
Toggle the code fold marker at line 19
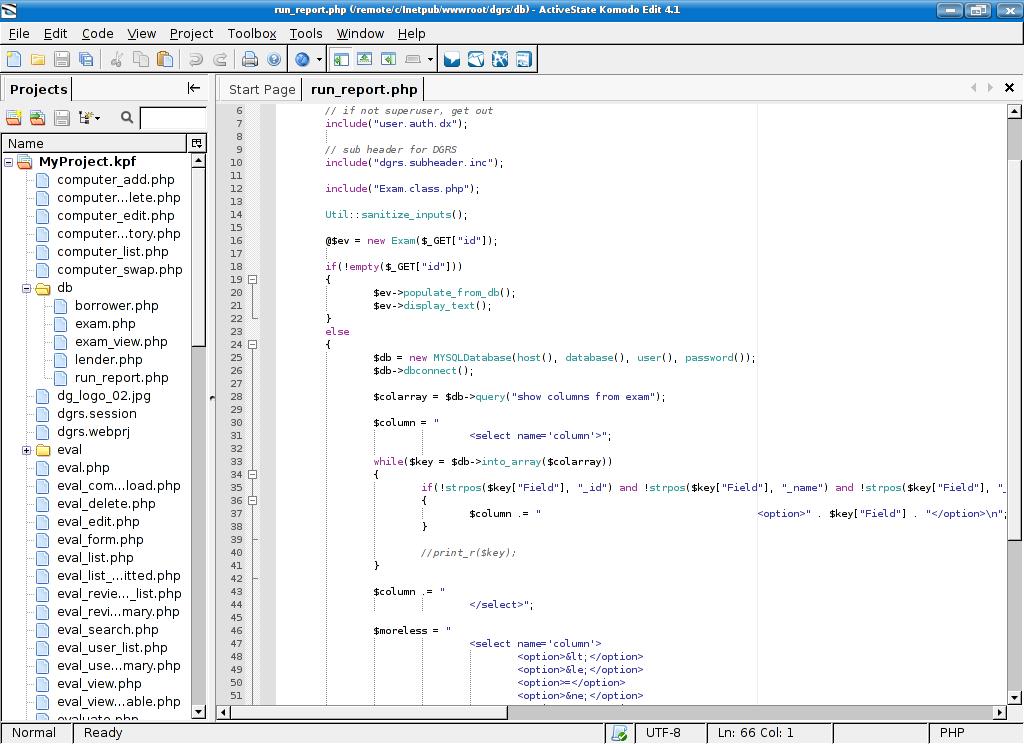click(253, 280)
